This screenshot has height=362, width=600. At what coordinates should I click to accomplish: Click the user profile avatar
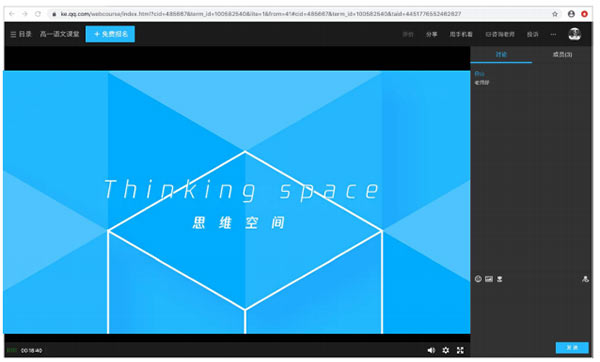coord(574,34)
